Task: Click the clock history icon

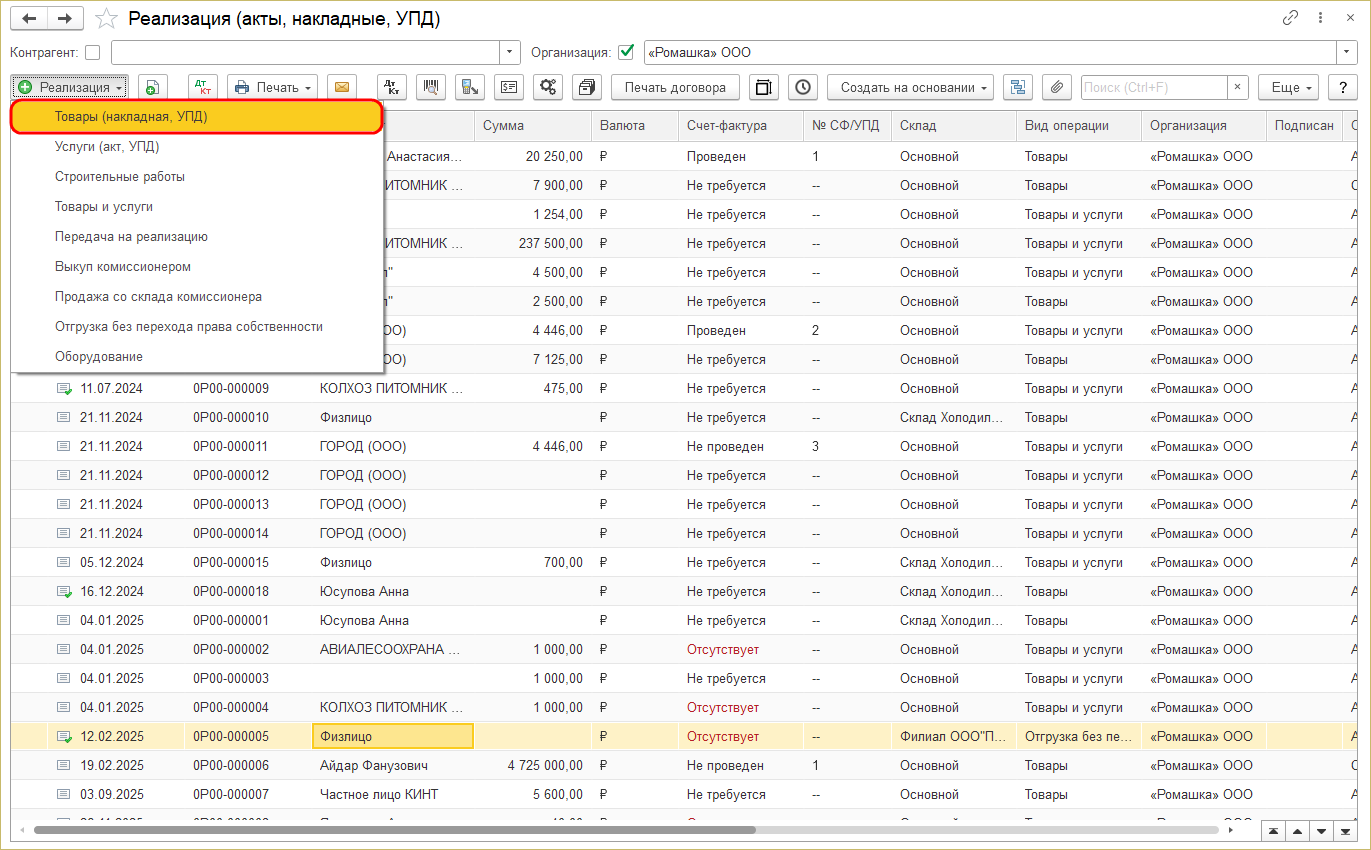Action: 803,88
